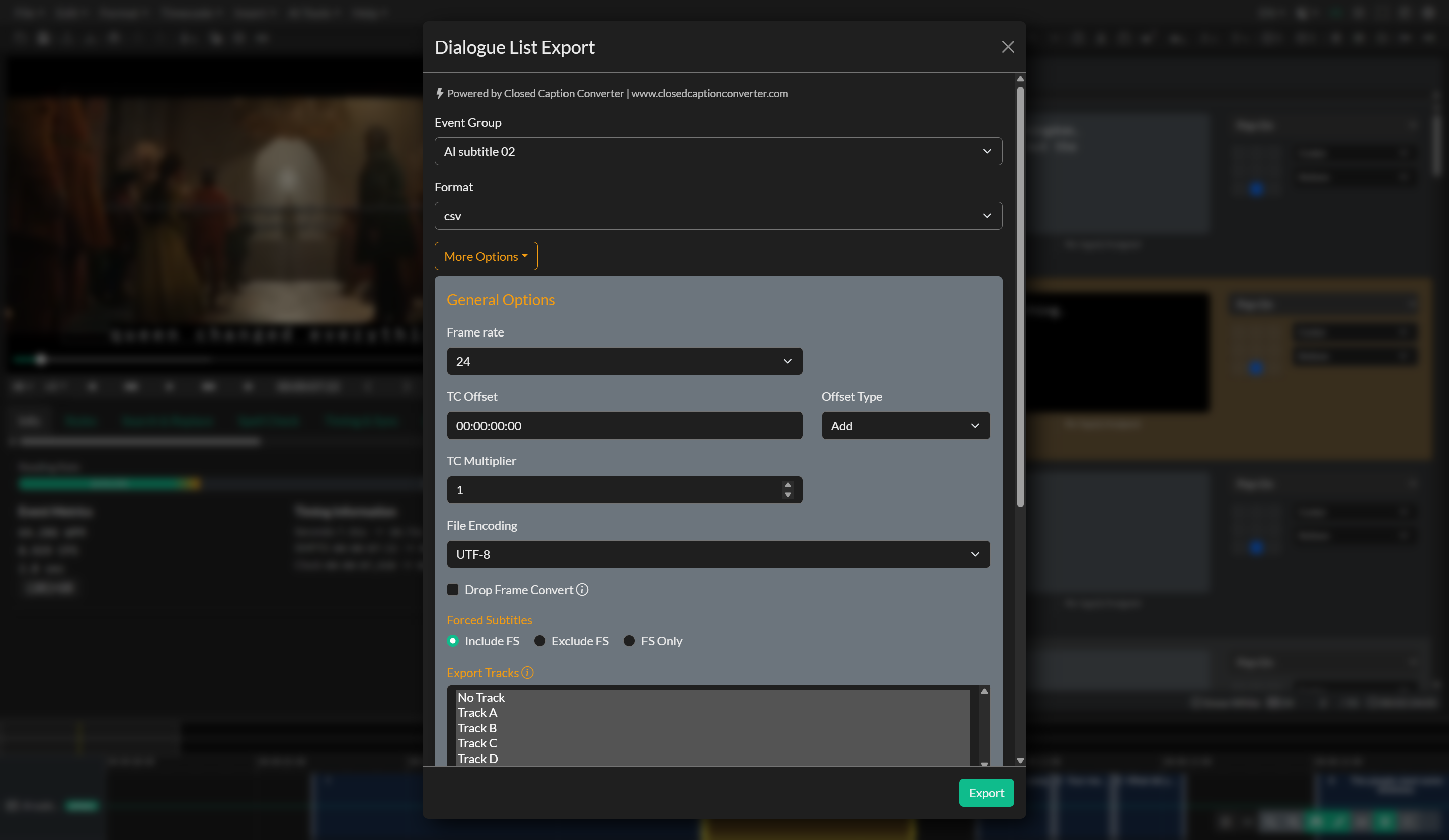The width and height of the screenshot is (1449, 840).
Task: Click the Export Tracks info icon
Action: [527, 673]
